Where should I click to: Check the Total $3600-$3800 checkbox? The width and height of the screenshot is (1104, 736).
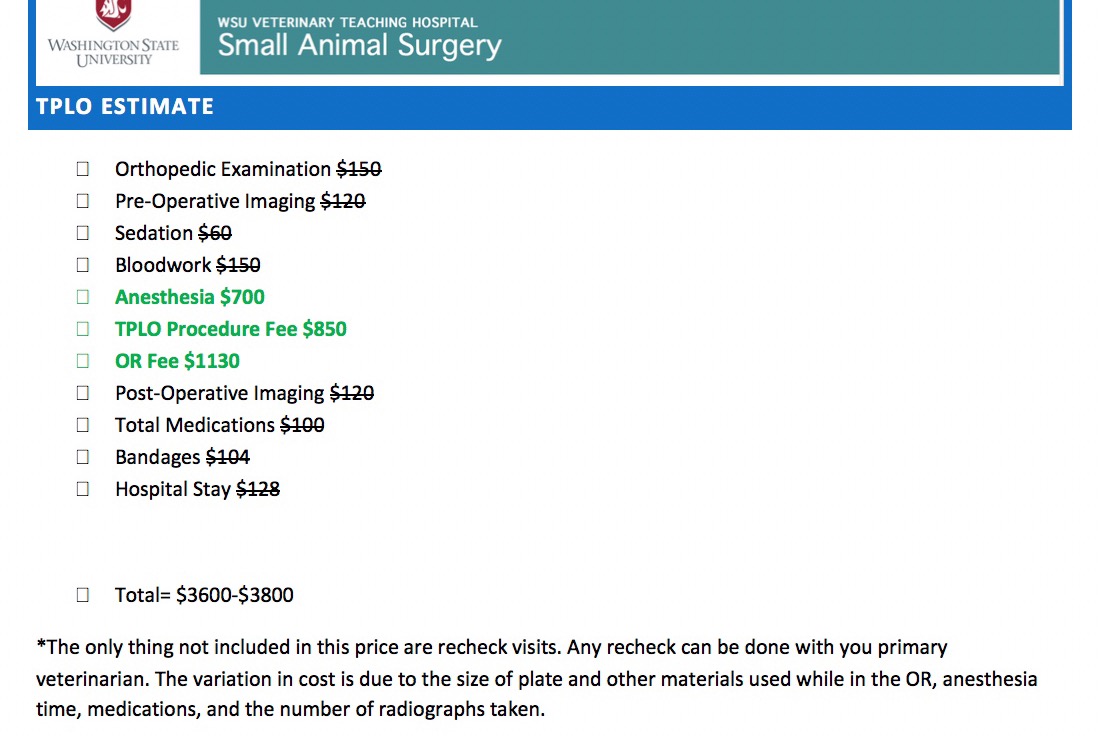point(82,595)
